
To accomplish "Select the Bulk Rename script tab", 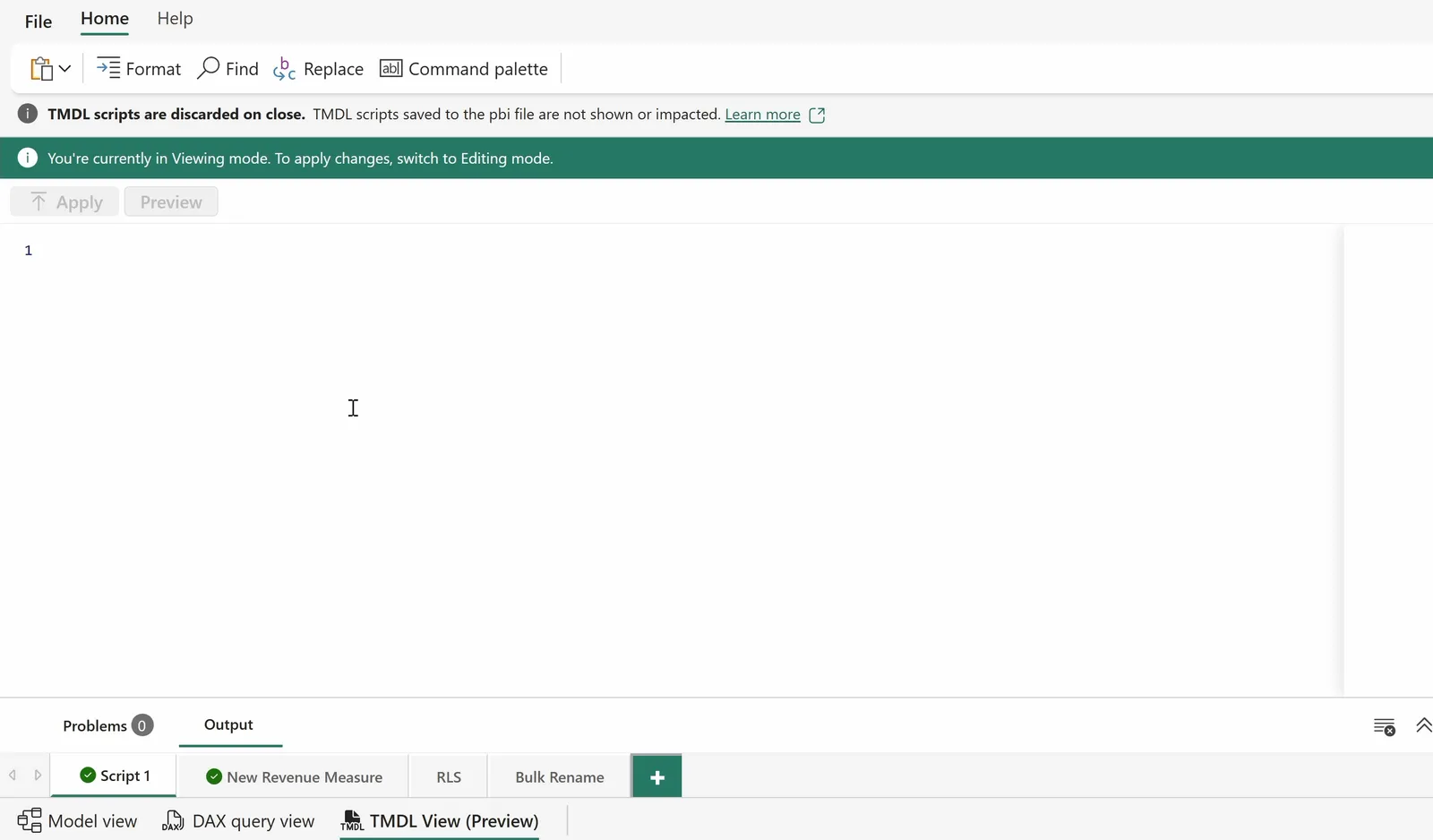I will pyautogui.click(x=560, y=776).
